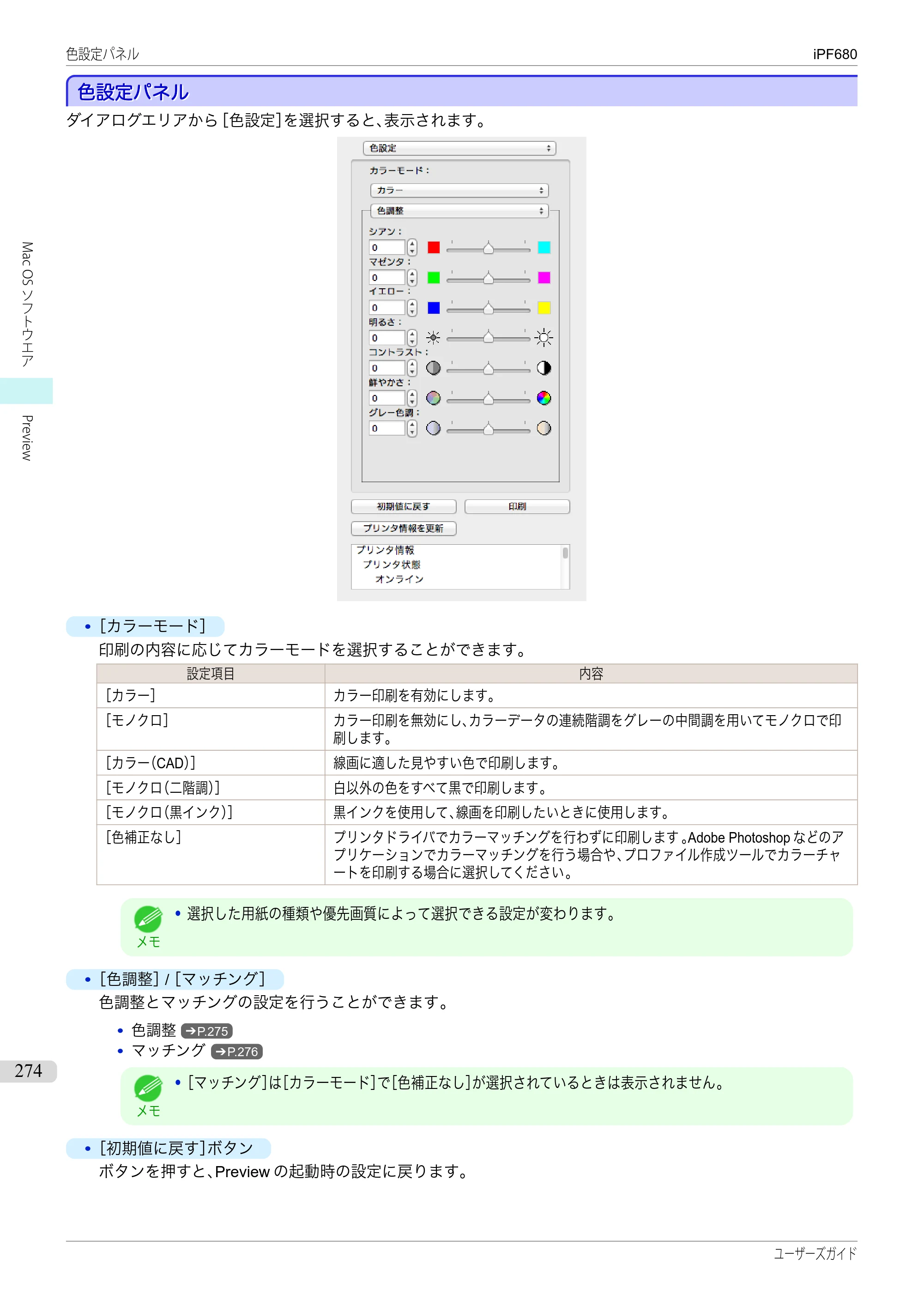Open the 色設定 panel selector dropdown
The width and height of the screenshot is (924, 1307).
459,148
